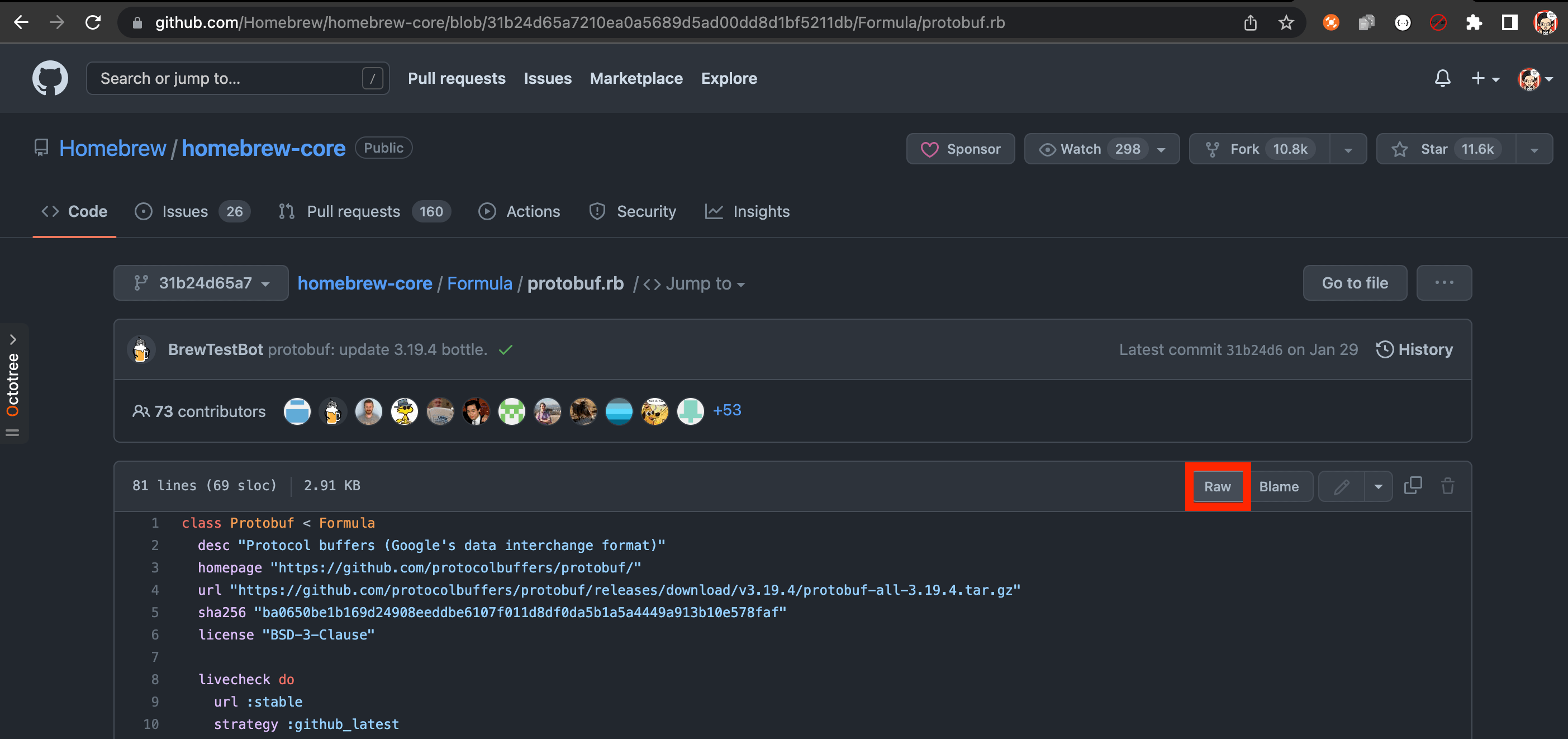Image resolution: width=1568 pixels, height=739 pixels.
Task: Expand the Octotree sidebar chevron
Action: coord(13,339)
